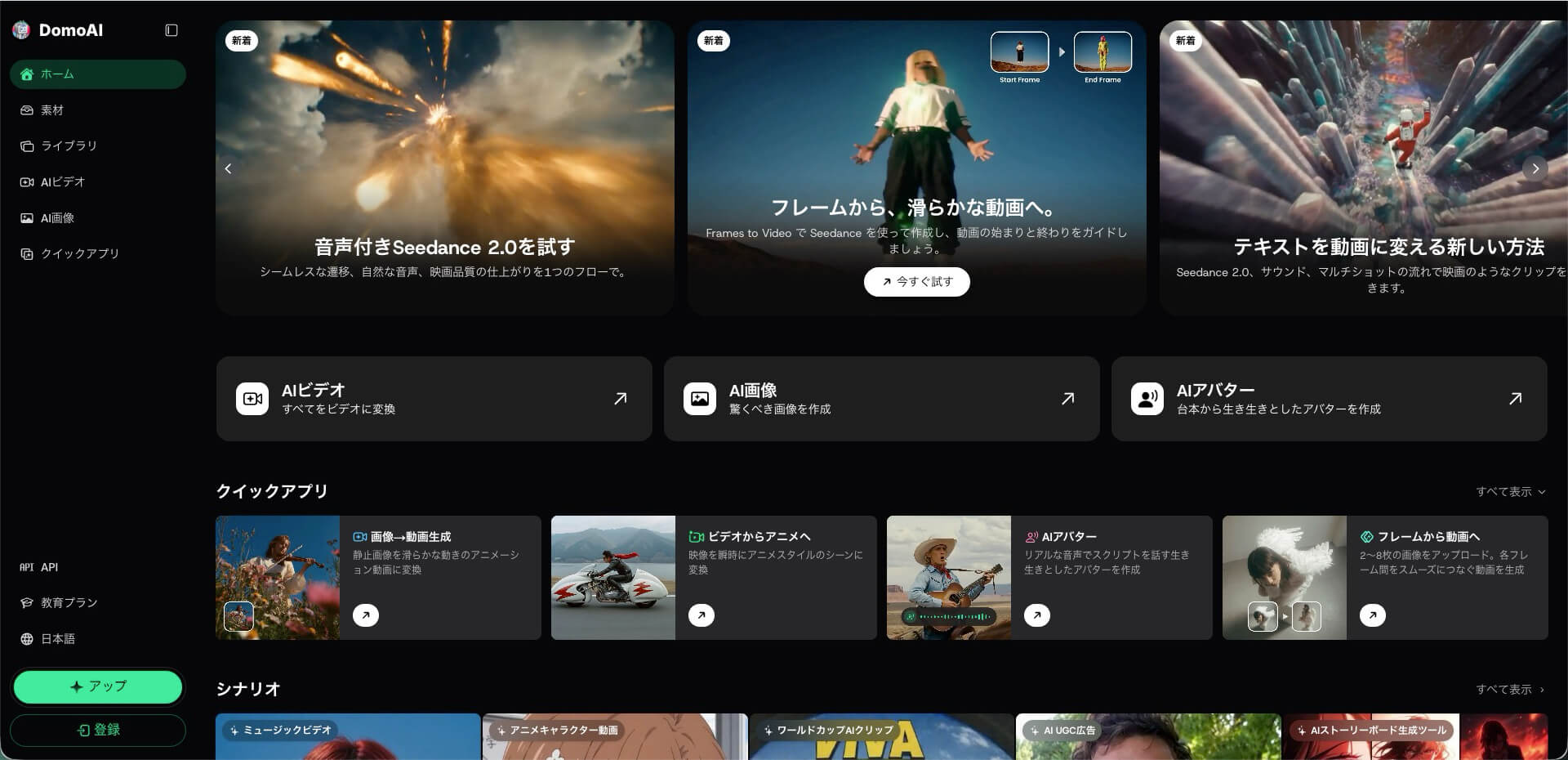Click the arrow on the AIアバター card
Screen dimensions: 1568x760
point(1516,399)
